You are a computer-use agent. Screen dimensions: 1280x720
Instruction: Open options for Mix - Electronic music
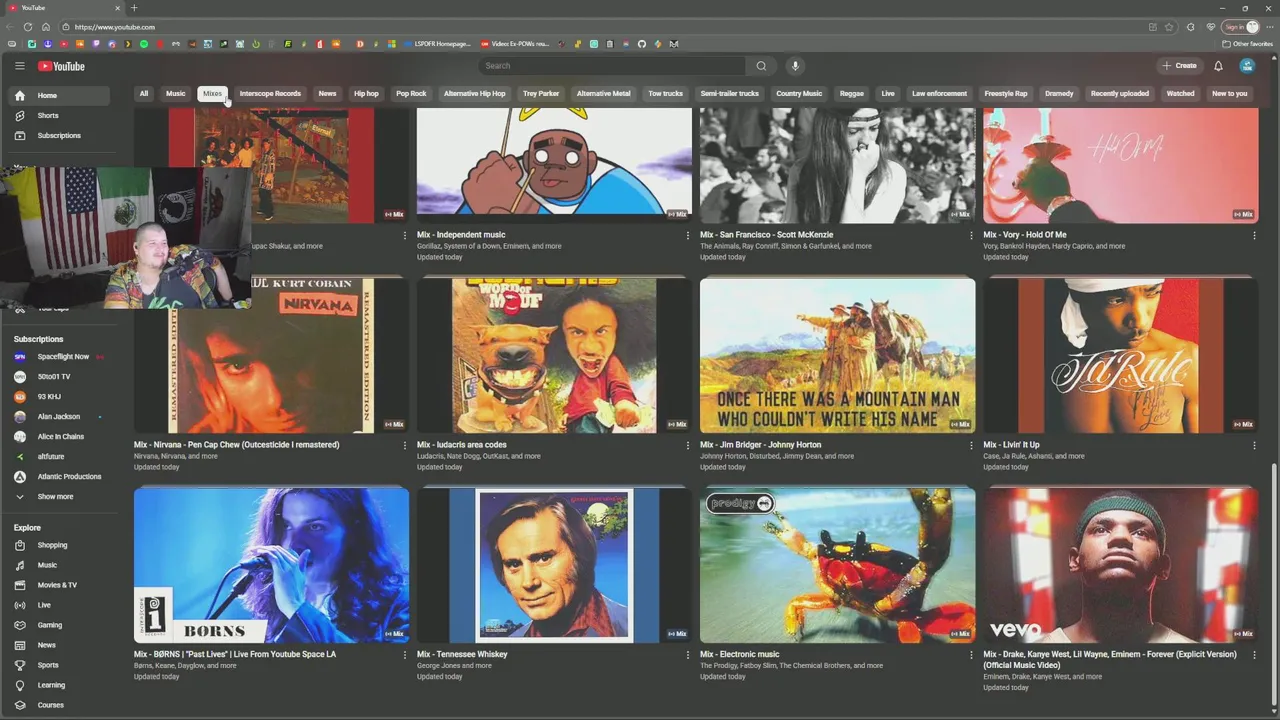[x=971, y=655]
